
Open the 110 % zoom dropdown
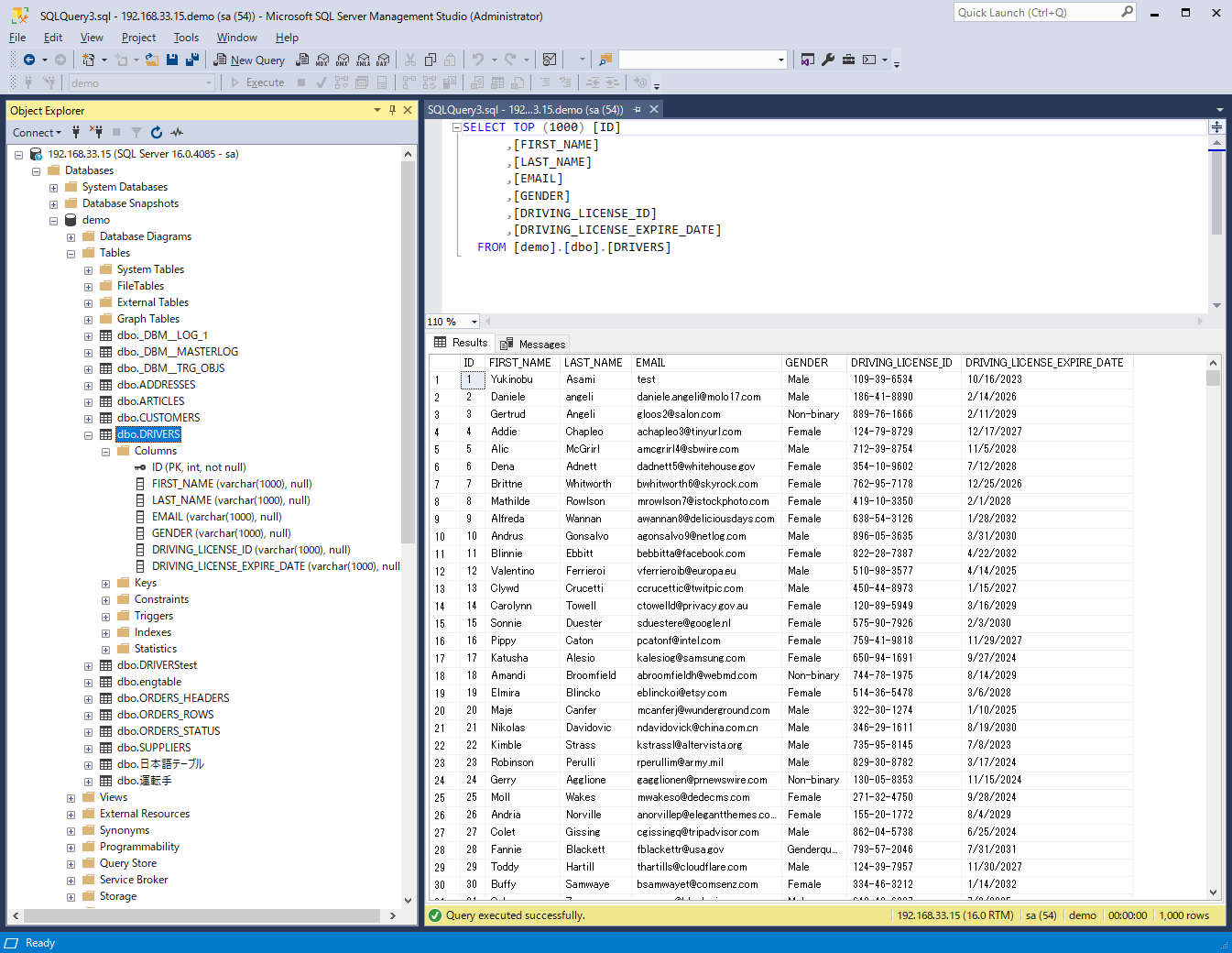474,322
